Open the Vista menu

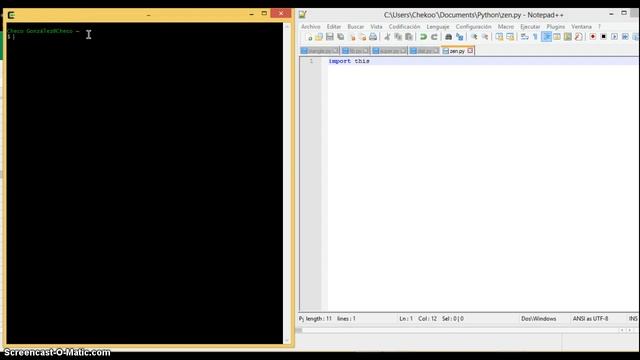coord(376,27)
